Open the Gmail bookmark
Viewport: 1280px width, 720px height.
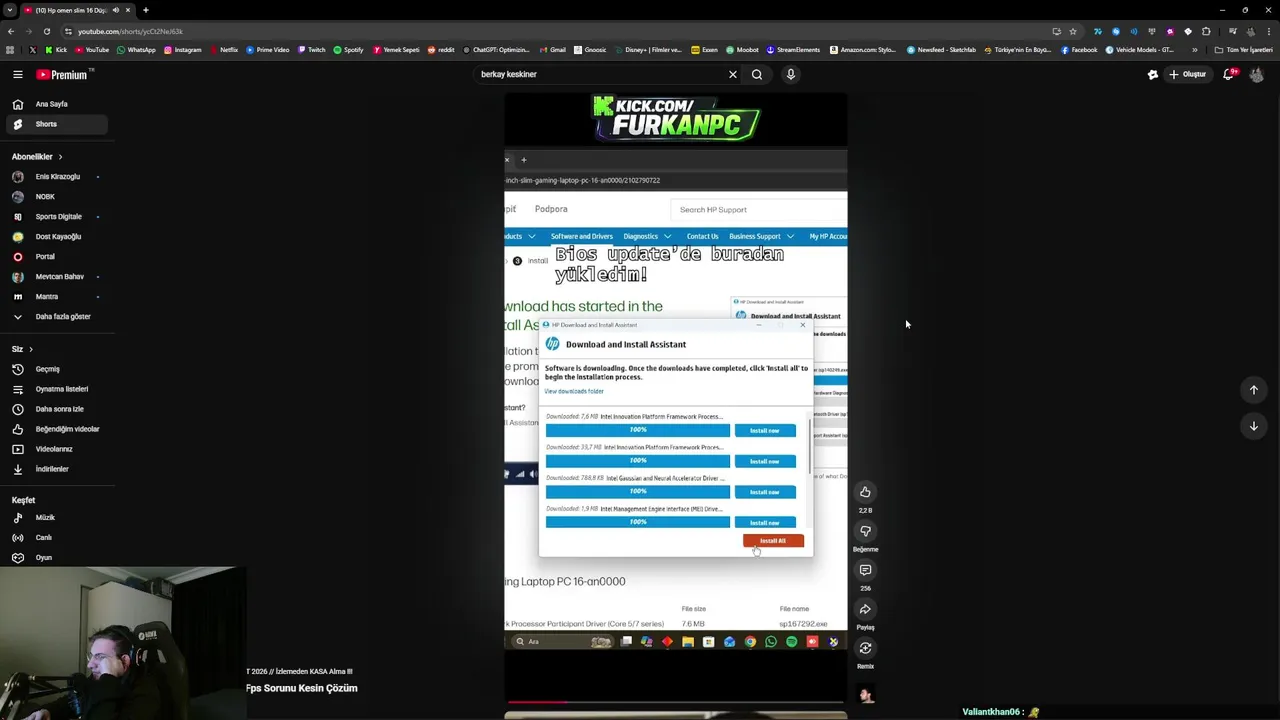[x=552, y=50]
